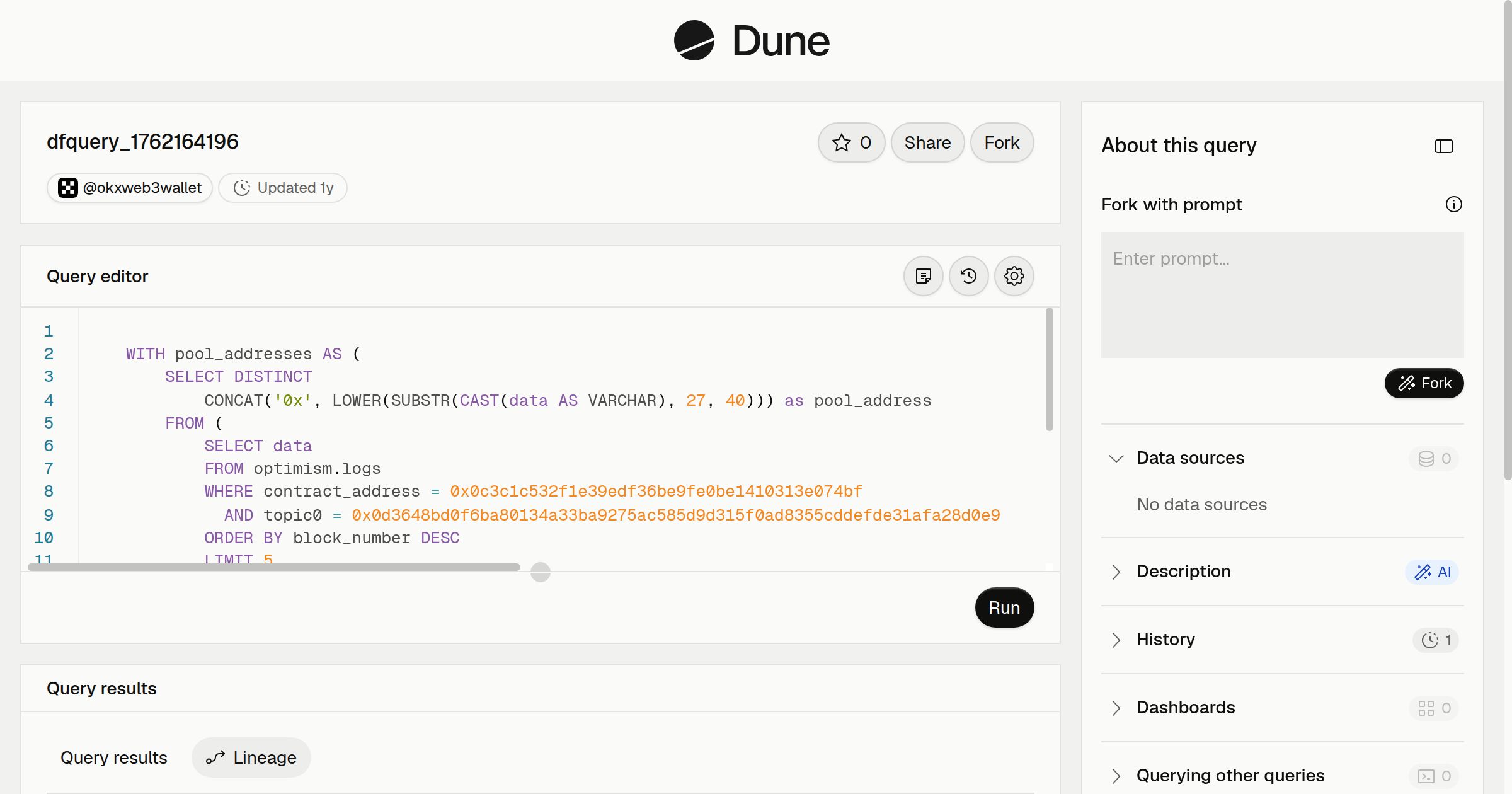Click the Data sources count badge

pyautogui.click(x=1434, y=458)
